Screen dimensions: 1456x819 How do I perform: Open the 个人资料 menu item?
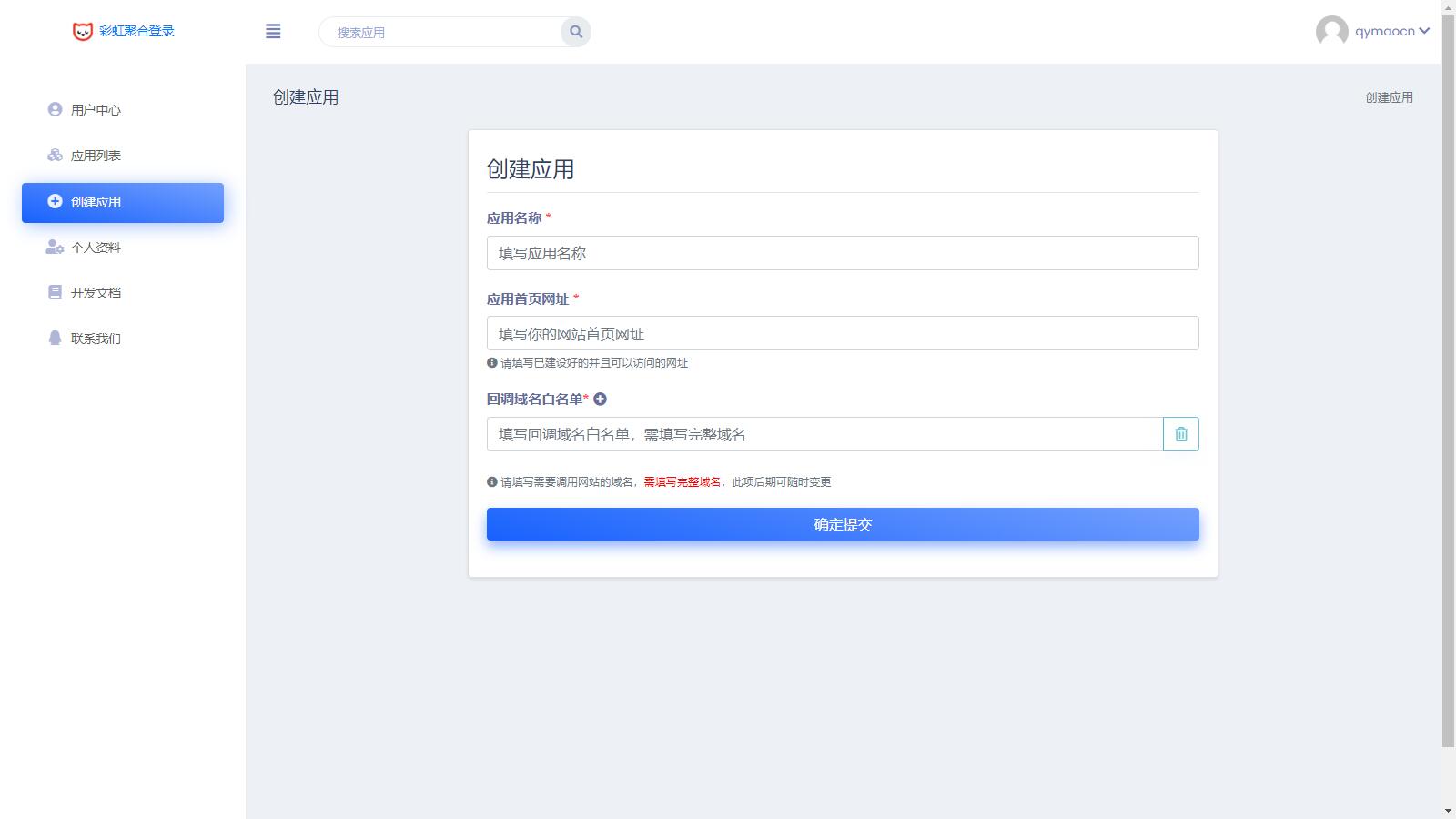[96, 248]
